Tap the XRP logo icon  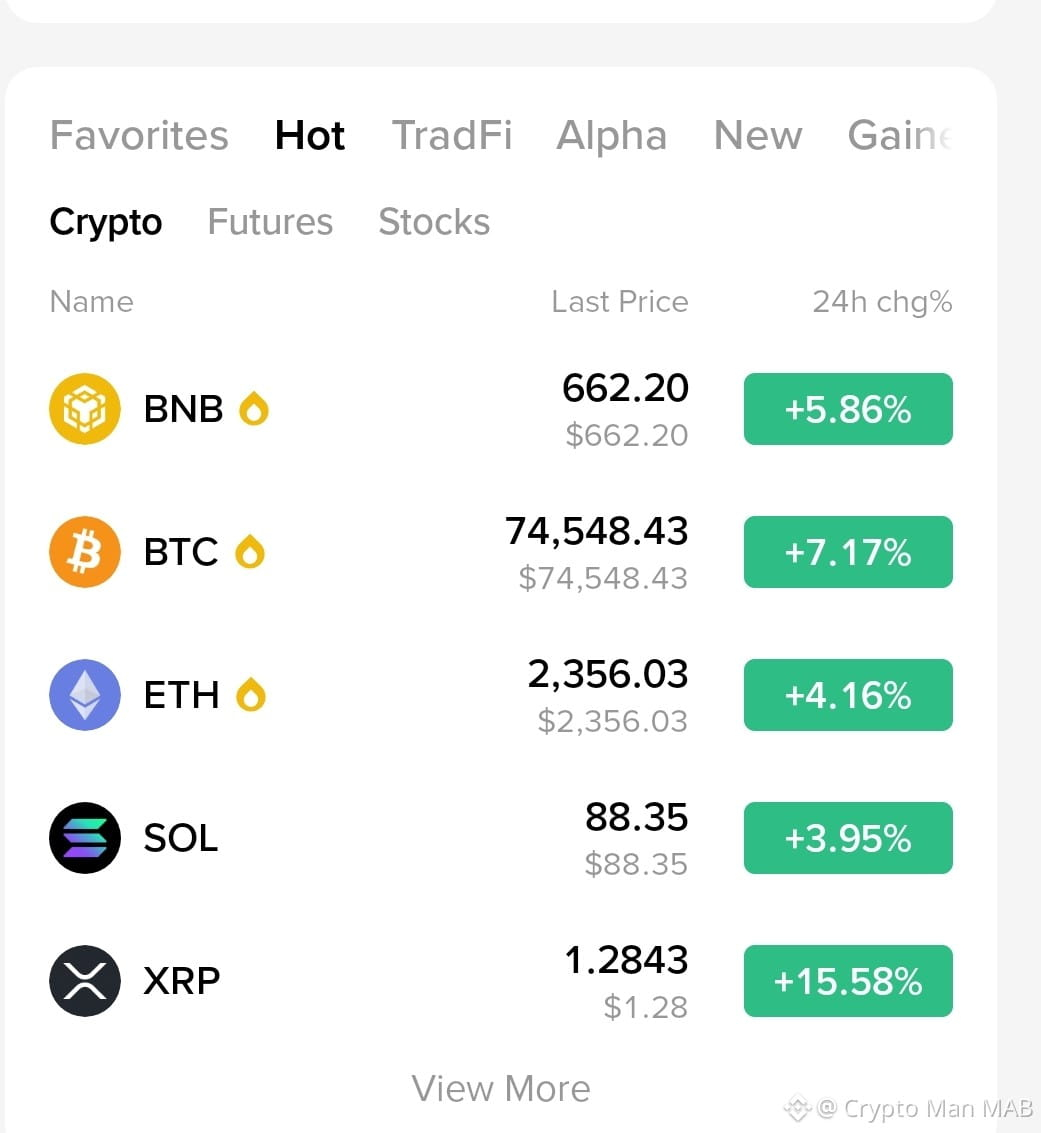pyautogui.click(x=85, y=981)
